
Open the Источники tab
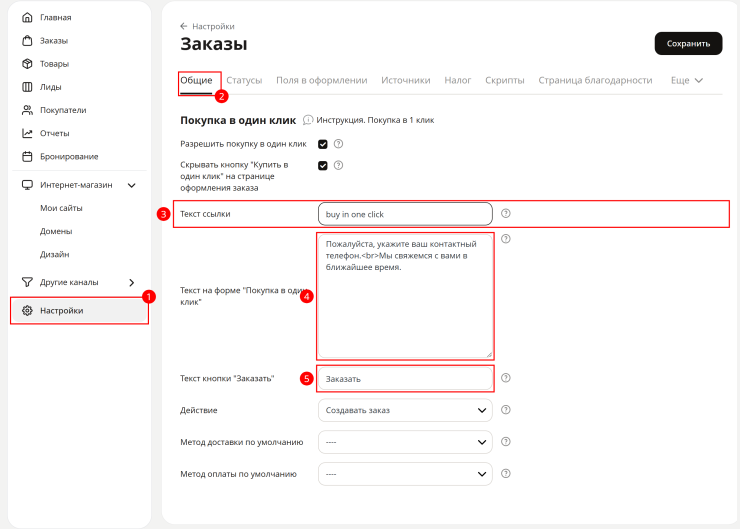(406, 81)
